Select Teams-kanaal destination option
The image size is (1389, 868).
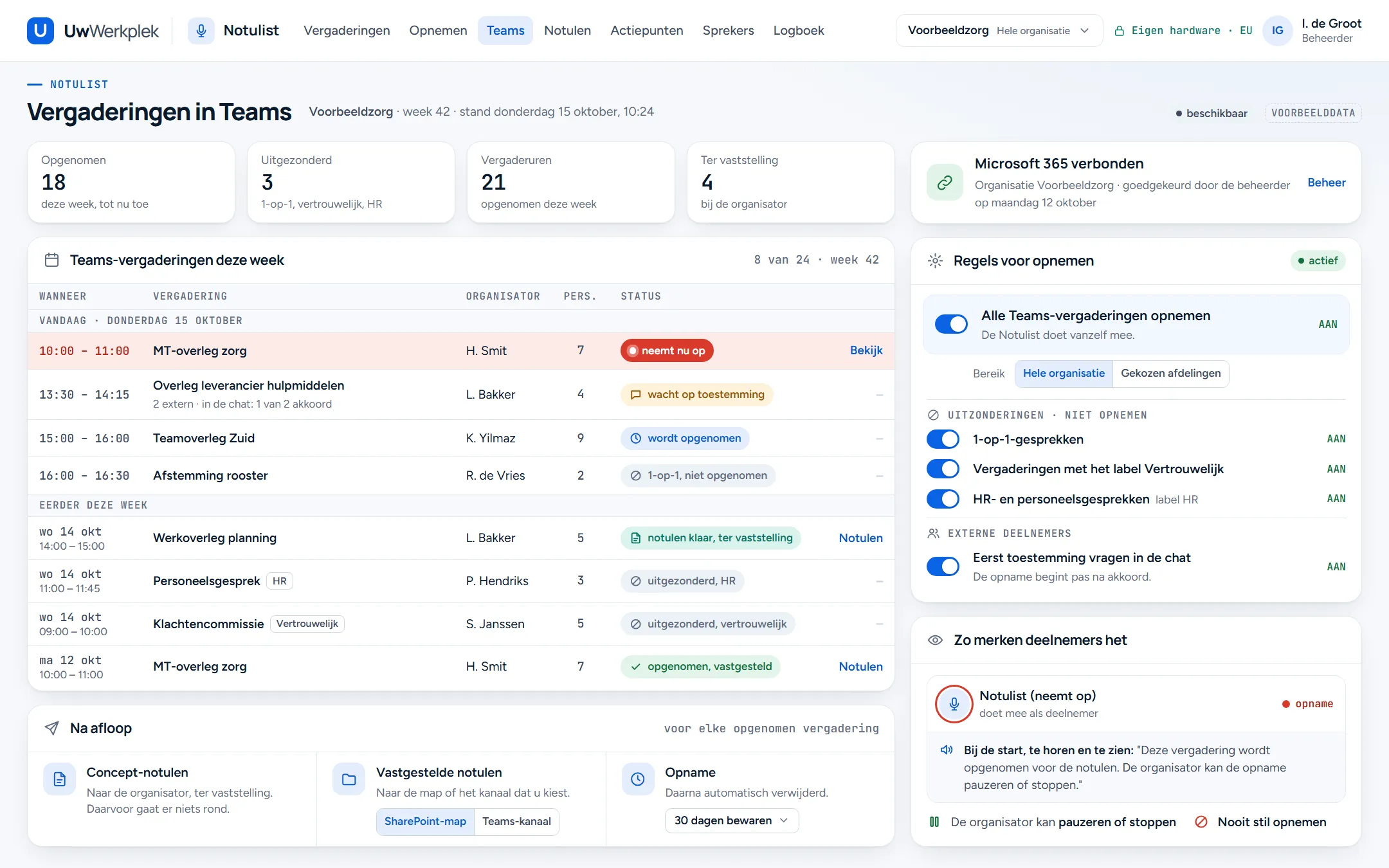coord(516,821)
